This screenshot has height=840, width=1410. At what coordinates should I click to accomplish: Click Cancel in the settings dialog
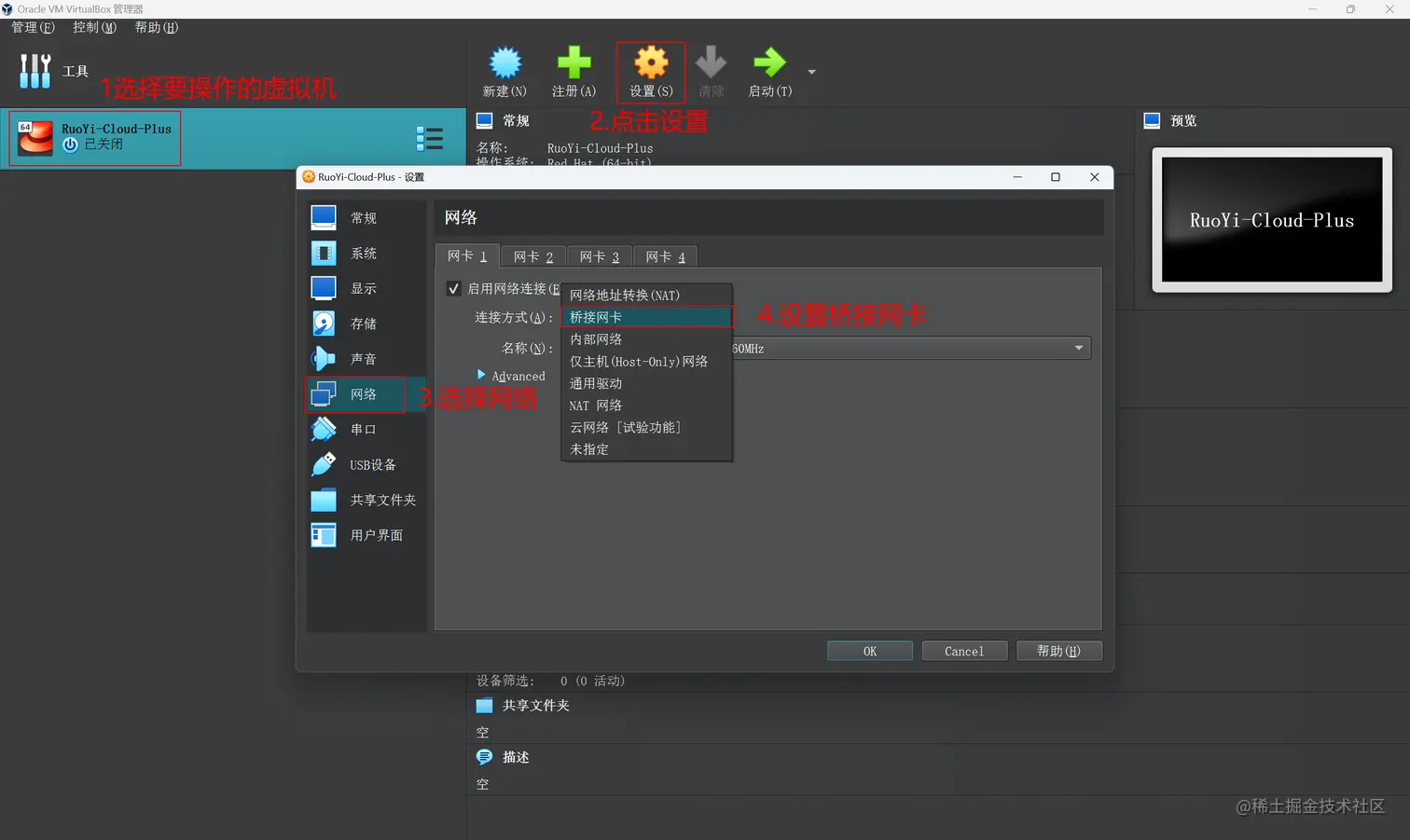pos(964,651)
